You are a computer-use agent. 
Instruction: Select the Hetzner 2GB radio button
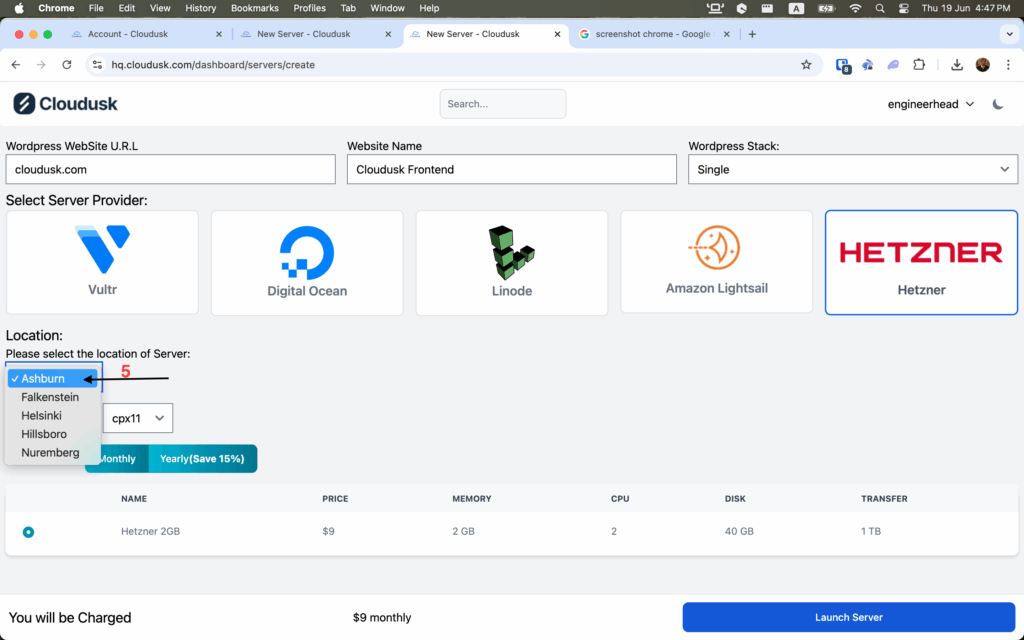28,532
